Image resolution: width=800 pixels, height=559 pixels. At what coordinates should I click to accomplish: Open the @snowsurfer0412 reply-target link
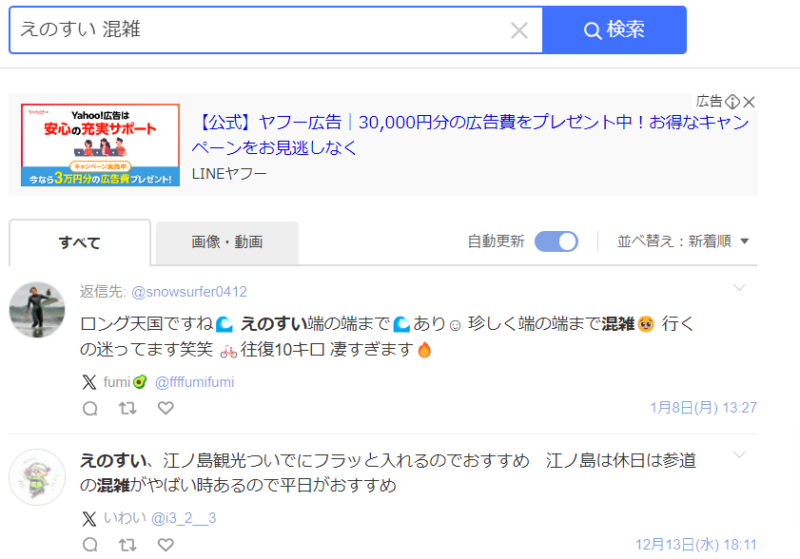click(x=189, y=292)
